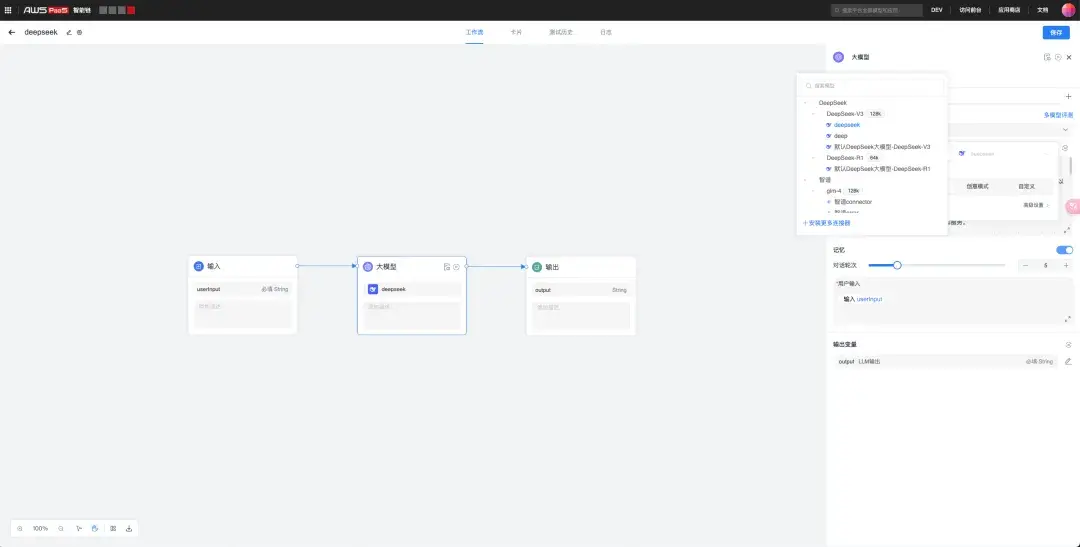Click the 100% zoom level
Screen dimensions: 1080x547
40,528
